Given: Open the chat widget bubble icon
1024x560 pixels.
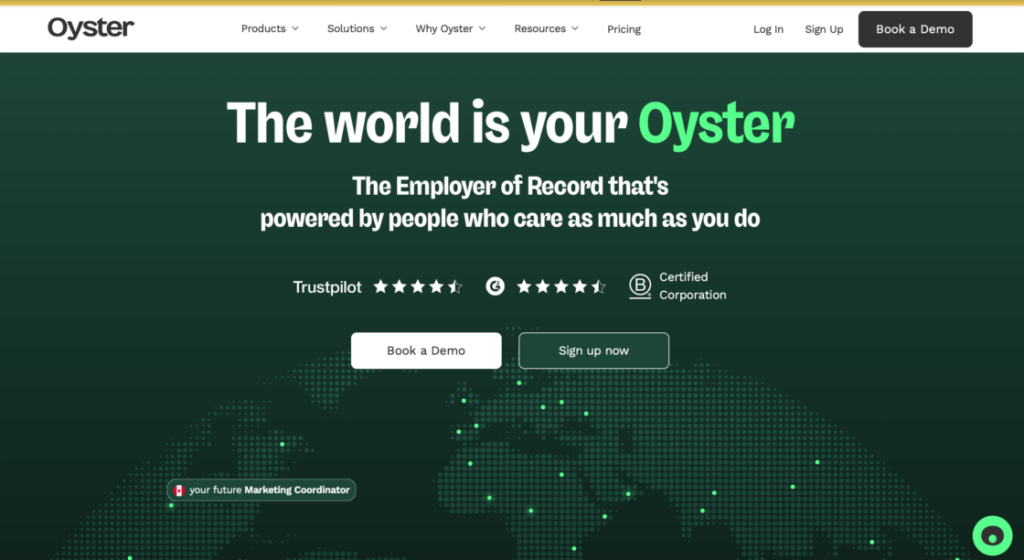Looking at the screenshot, I should [992, 536].
